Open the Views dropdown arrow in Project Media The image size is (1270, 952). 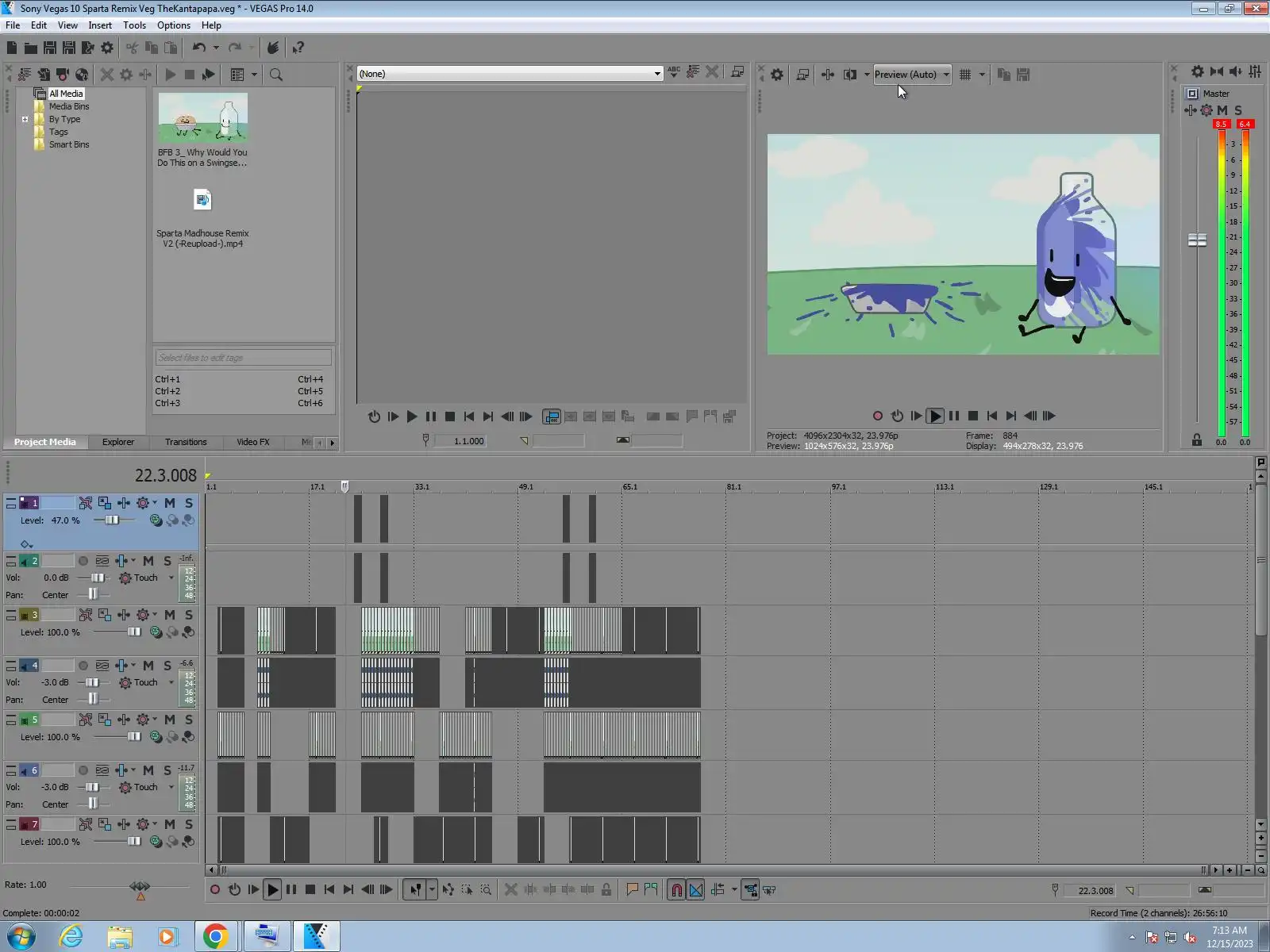(x=254, y=75)
